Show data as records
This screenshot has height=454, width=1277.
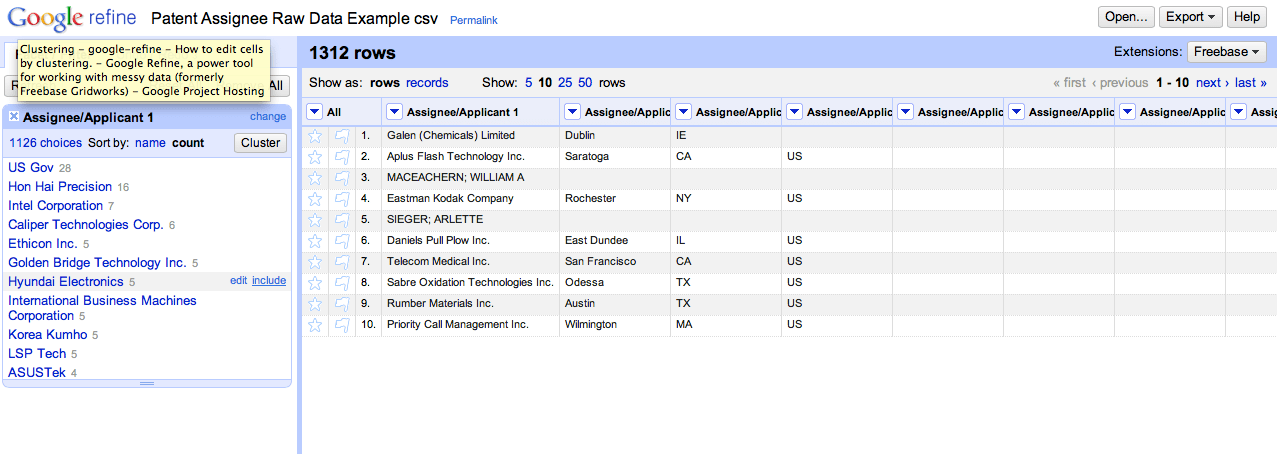427,83
